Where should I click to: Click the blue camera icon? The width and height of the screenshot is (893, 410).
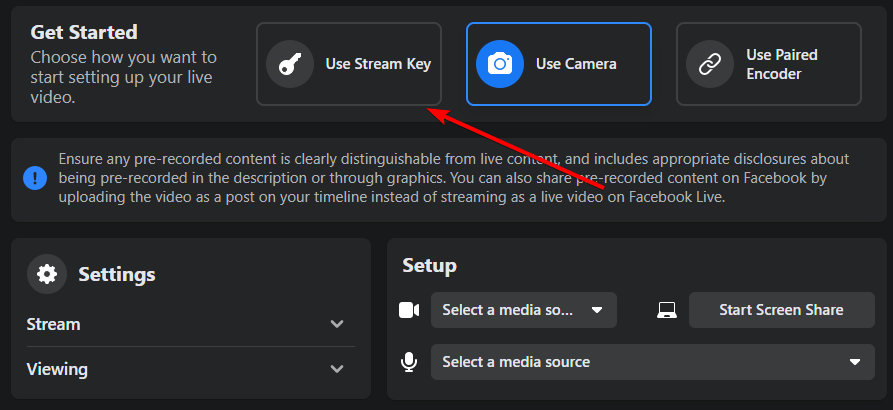pos(500,64)
